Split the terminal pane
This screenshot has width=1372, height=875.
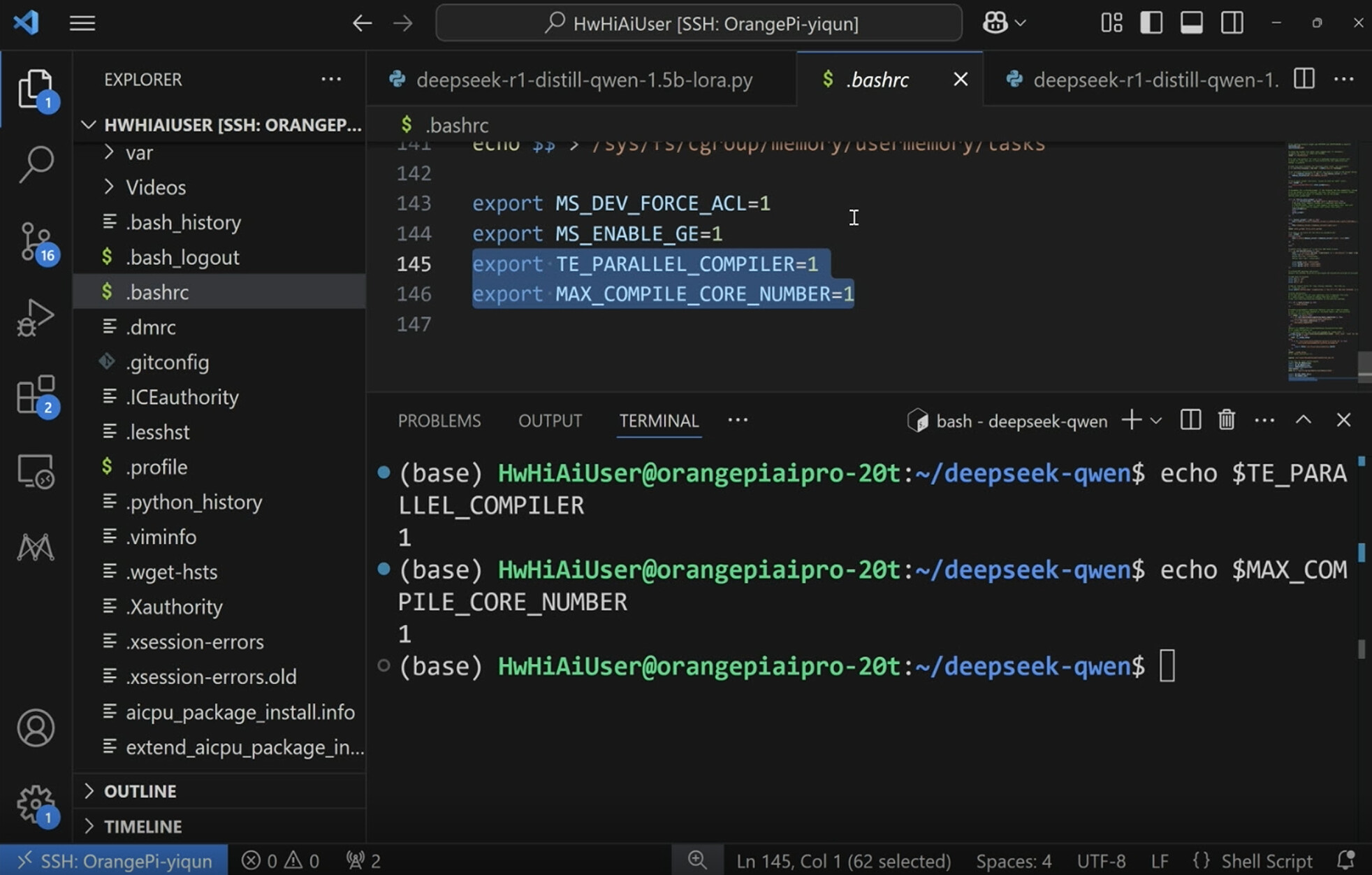(1190, 420)
